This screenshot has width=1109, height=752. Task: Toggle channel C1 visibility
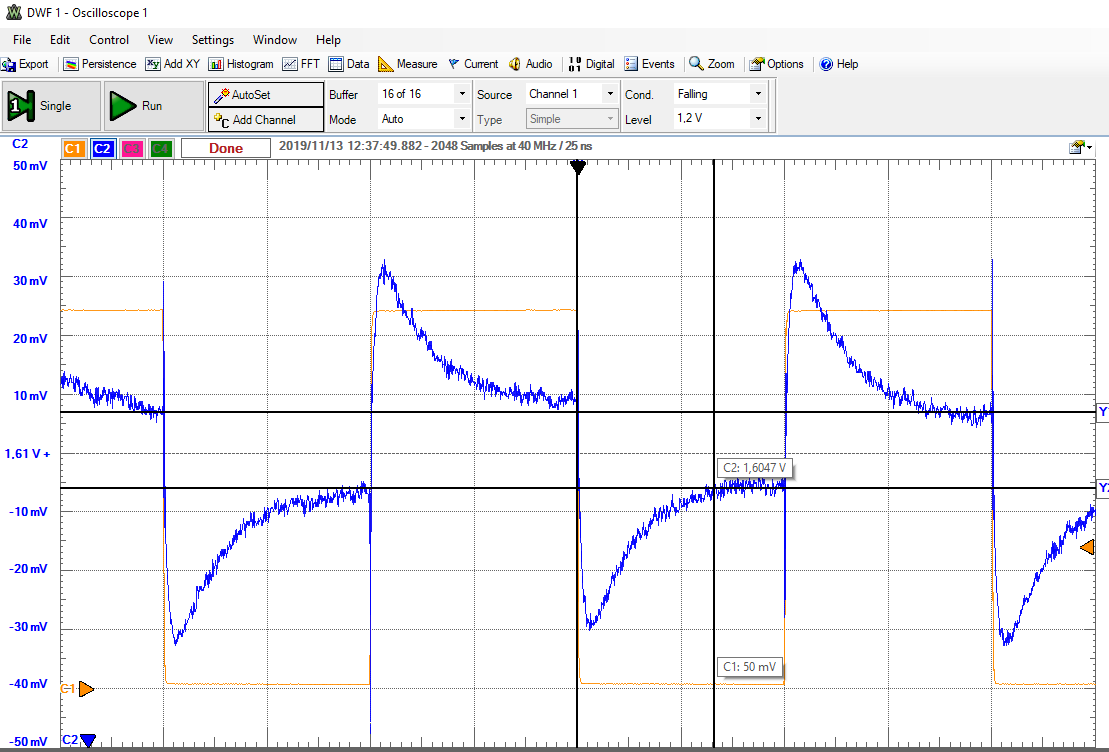[x=73, y=149]
